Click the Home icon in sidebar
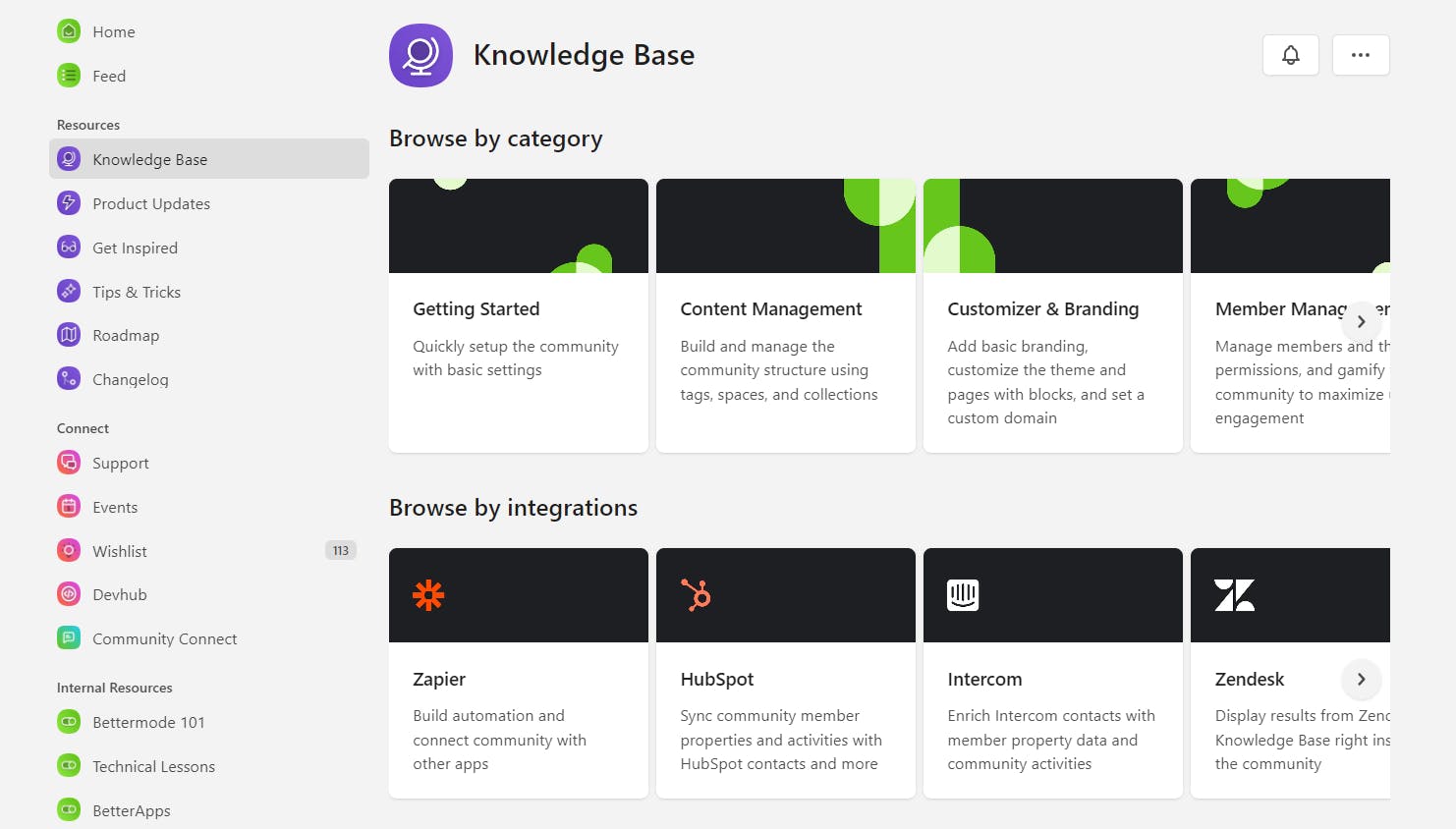Image resolution: width=1456 pixels, height=829 pixels. (x=69, y=31)
